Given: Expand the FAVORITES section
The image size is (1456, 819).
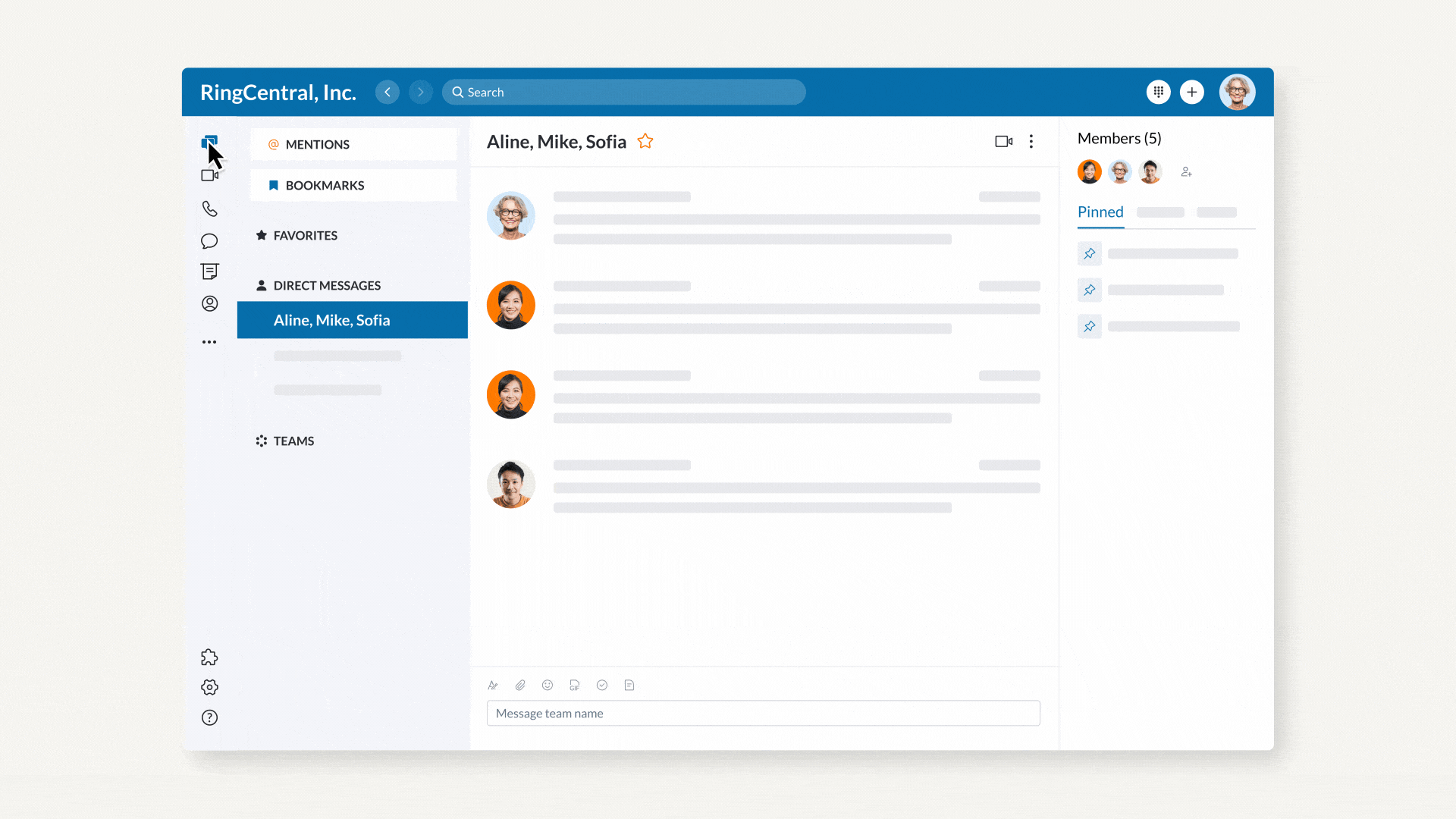Looking at the screenshot, I should point(306,235).
